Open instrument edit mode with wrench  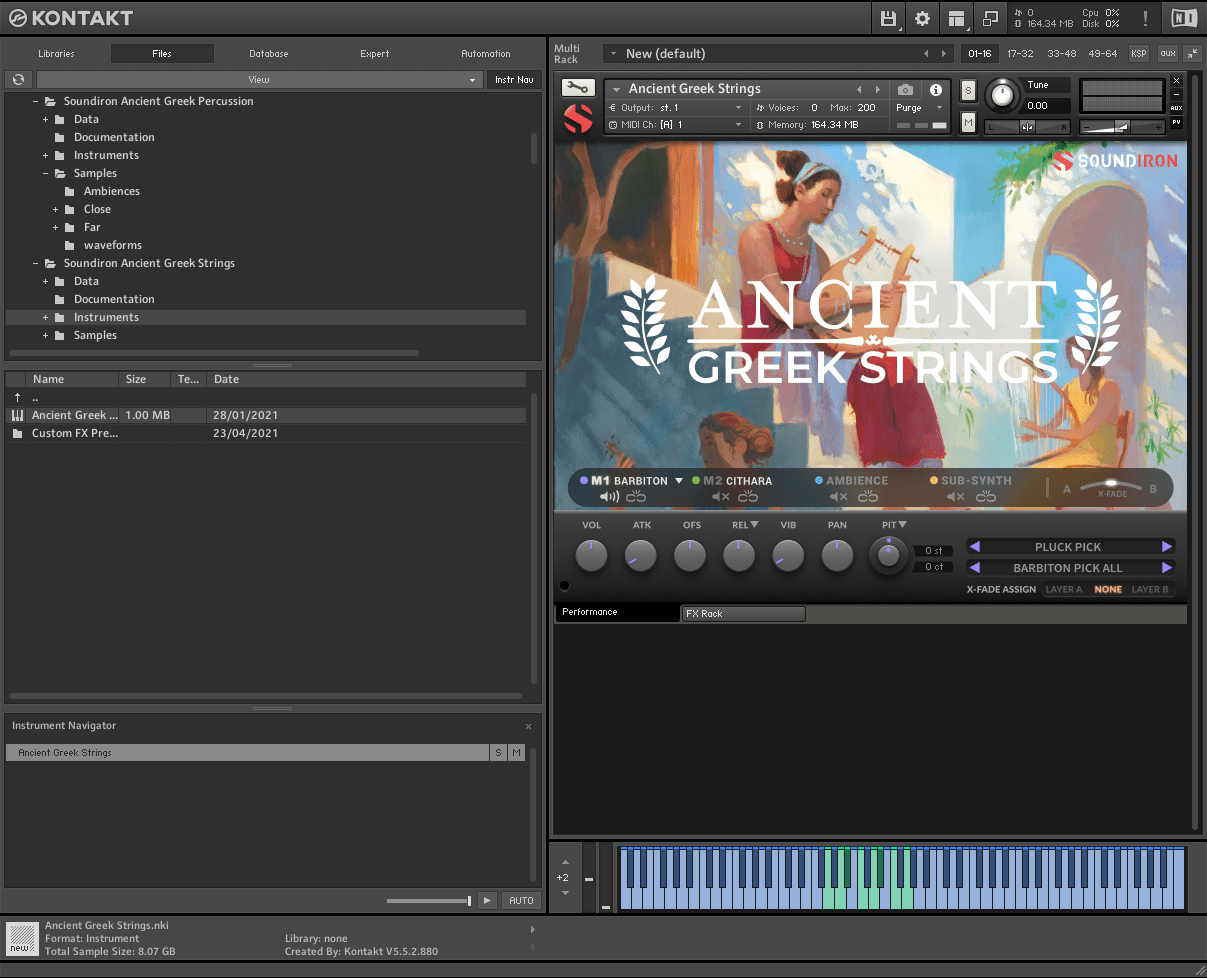[578, 87]
